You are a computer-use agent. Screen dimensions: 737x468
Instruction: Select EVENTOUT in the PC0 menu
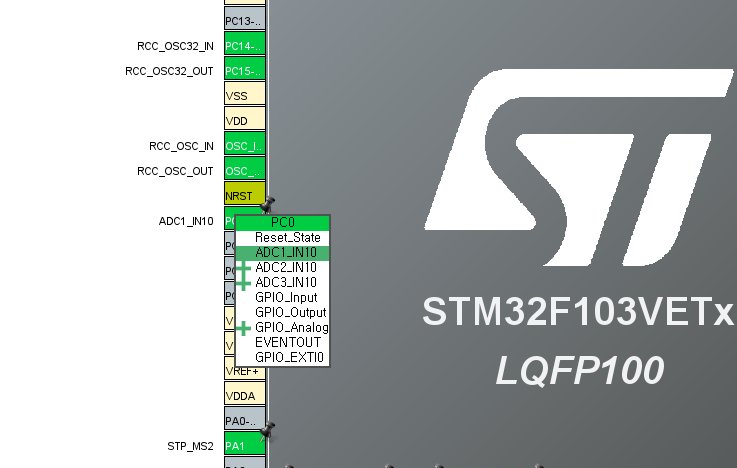click(287, 342)
